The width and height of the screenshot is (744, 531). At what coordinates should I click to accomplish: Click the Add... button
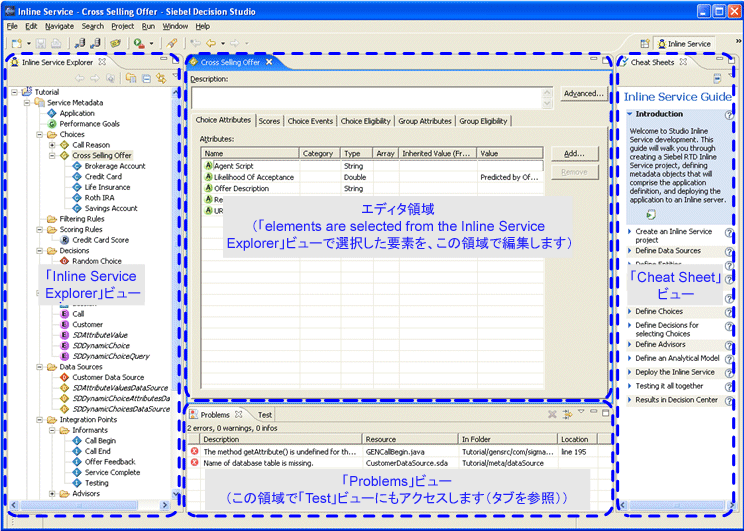click(574, 153)
